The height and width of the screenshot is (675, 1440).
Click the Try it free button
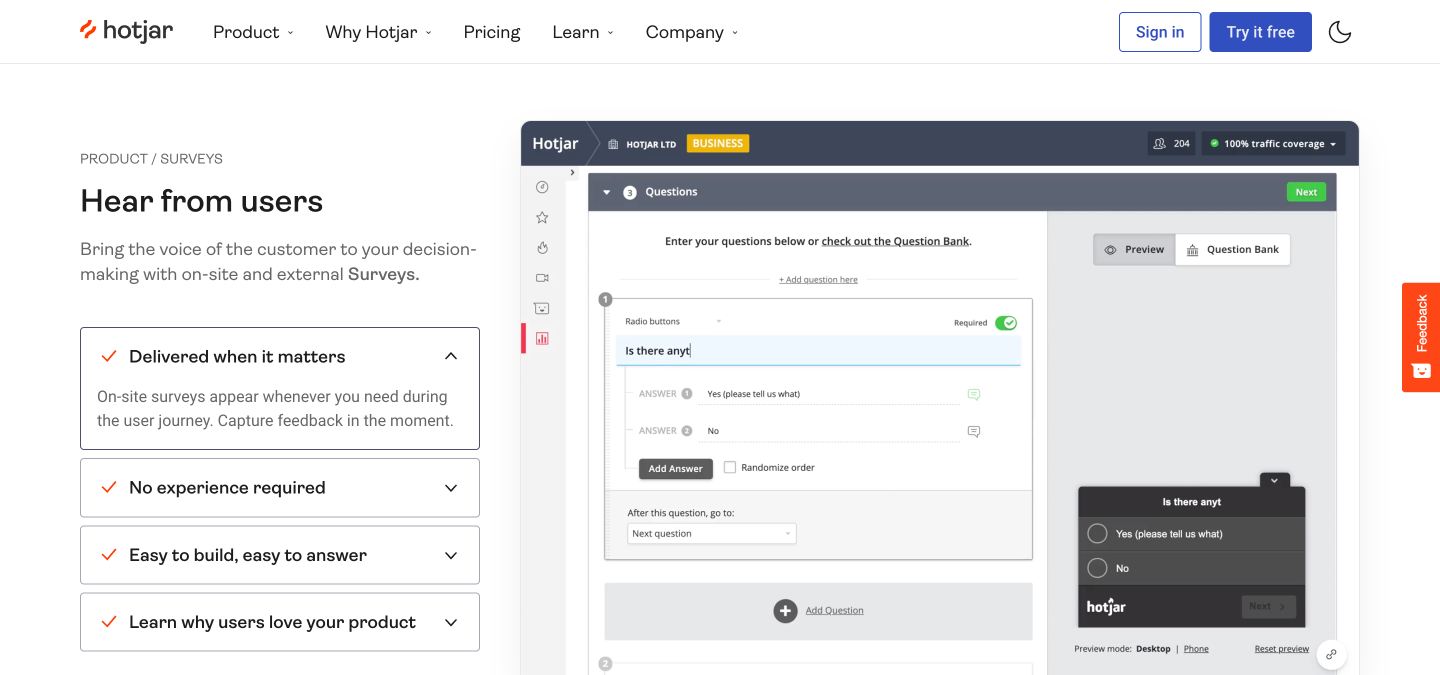pos(1260,32)
